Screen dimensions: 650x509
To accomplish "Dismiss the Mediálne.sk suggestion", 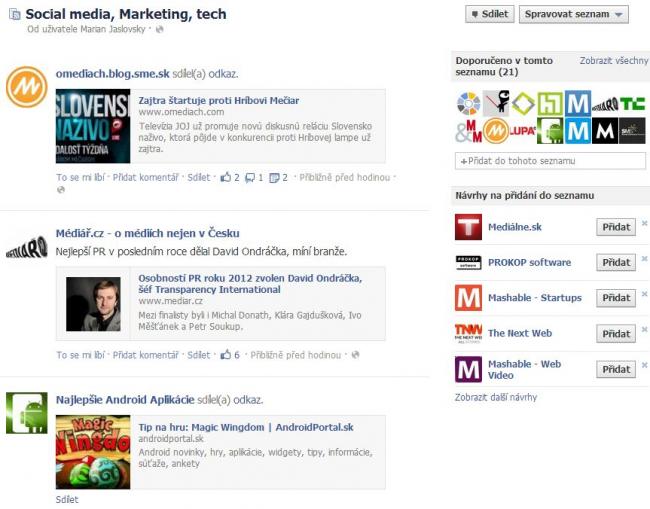I will coord(644,223).
